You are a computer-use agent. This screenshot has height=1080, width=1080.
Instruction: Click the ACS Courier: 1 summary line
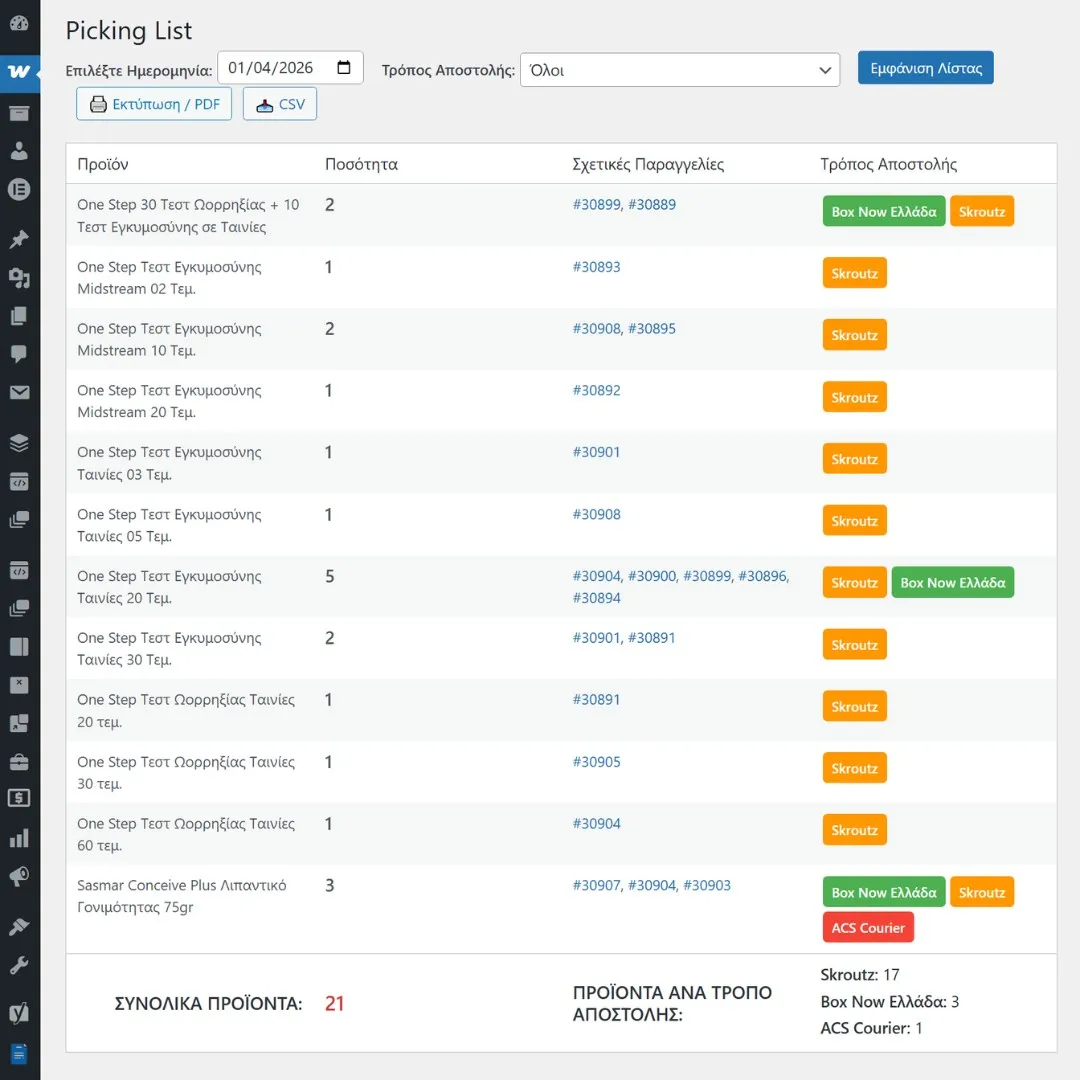pos(871,1028)
